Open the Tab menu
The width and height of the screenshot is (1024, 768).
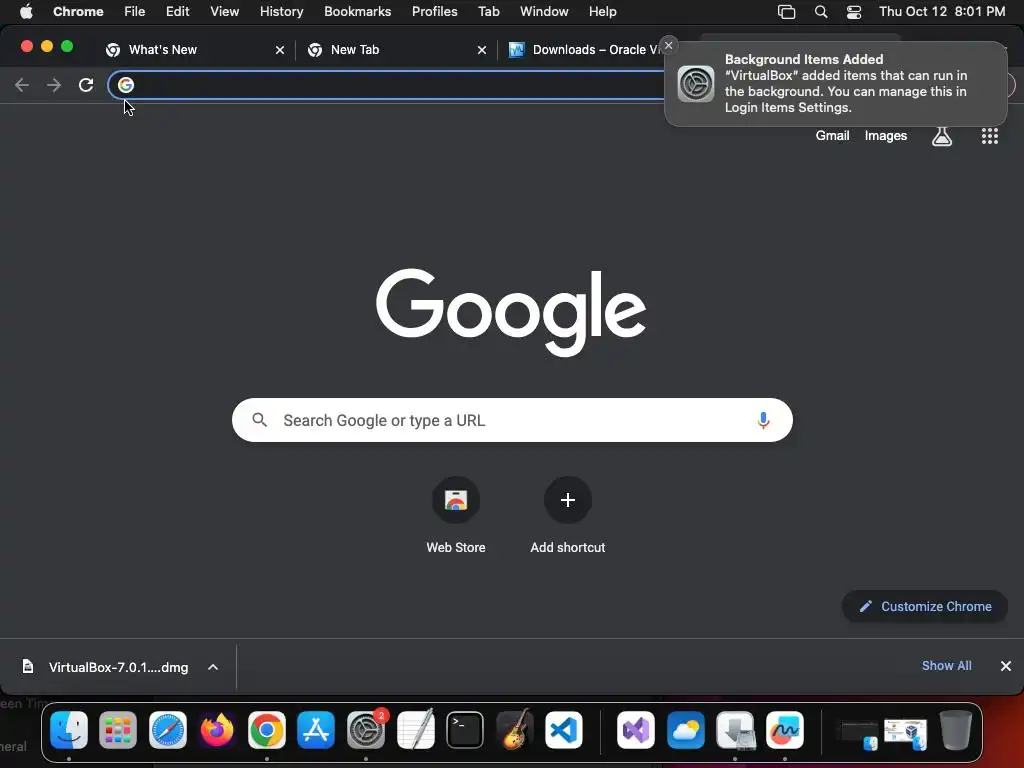[x=488, y=12]
